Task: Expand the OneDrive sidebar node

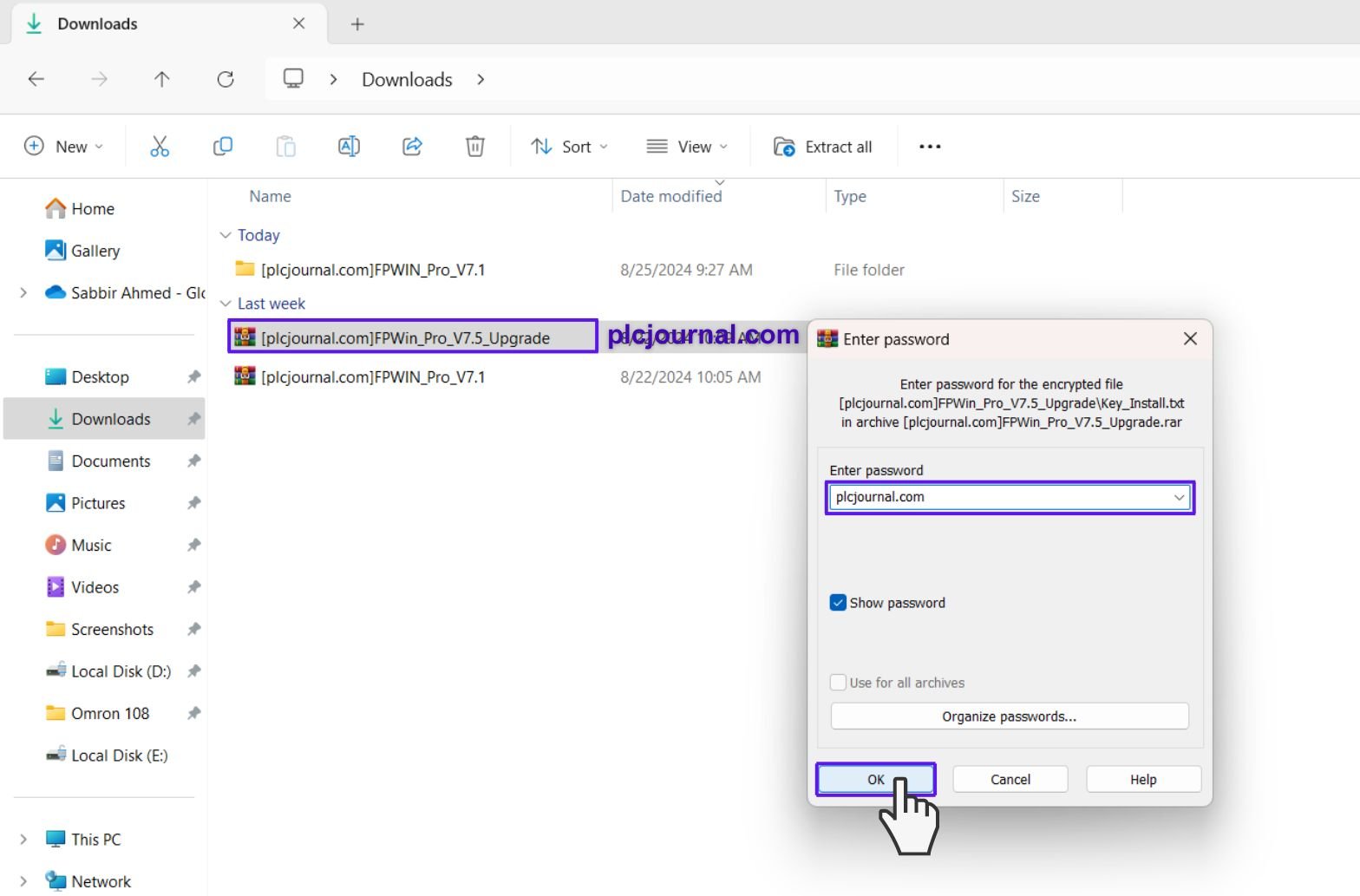Action: coord(23,293)
